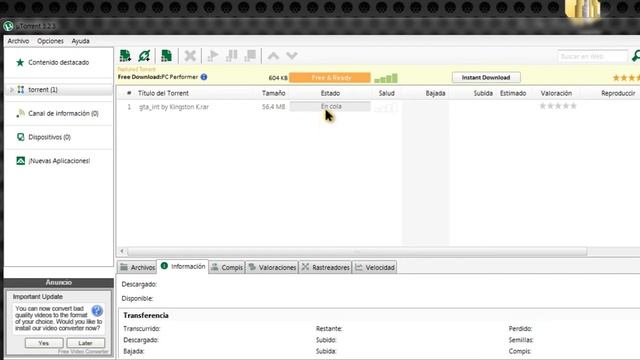Image resolution: width=640 pixels, height=360 pixels.
Task: Sort by the # column header
Action: point(129,93)
